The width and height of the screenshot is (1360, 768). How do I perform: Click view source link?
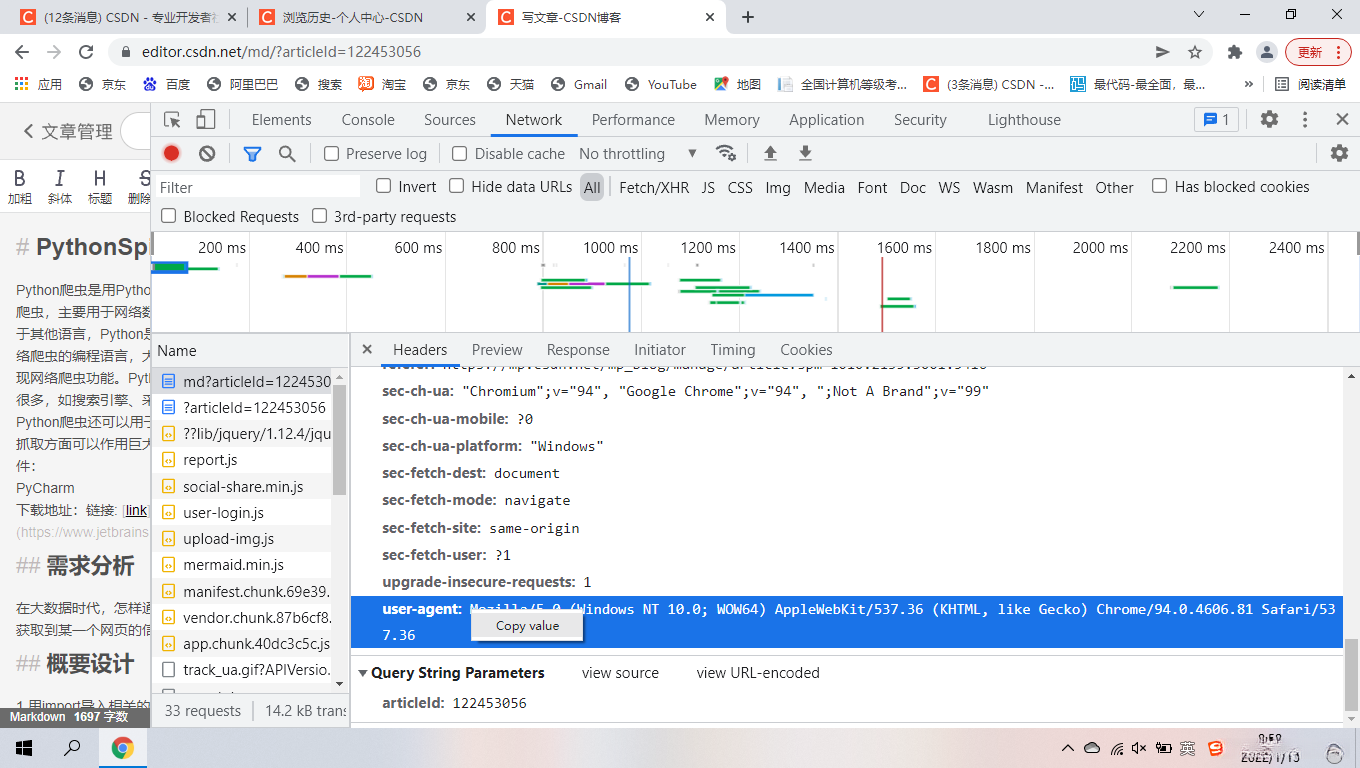620,673
